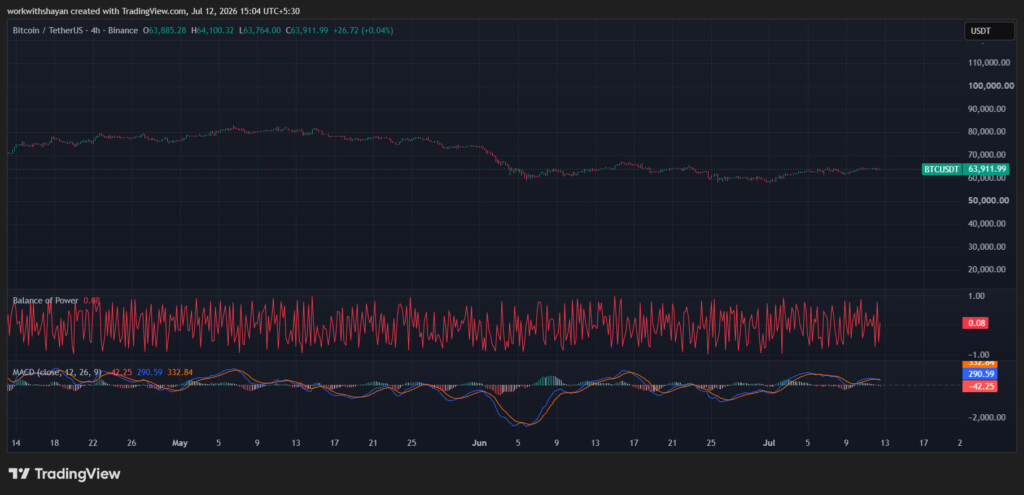Image resolution: width=1024 pixels, height=495 pixels.
Task: Click the red 0.08 Balance of Power tag
Action: pyautogui.click(x=975, y=323)
